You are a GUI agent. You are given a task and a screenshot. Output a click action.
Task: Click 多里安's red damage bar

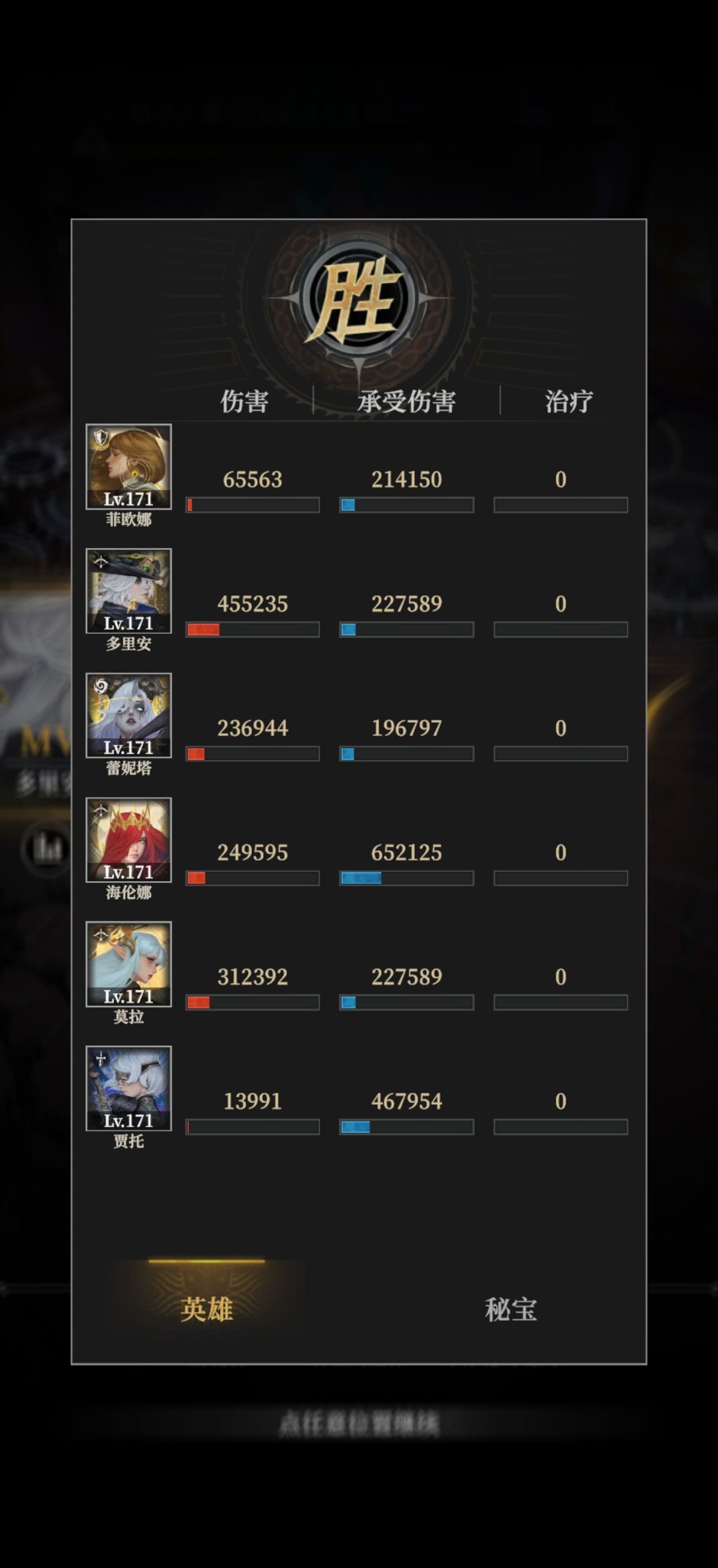click(x=253, y=629)
